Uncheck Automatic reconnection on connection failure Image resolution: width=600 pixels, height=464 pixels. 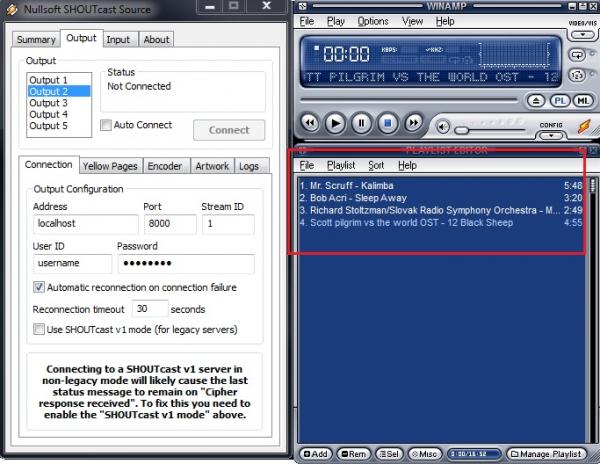coord(39,287)
